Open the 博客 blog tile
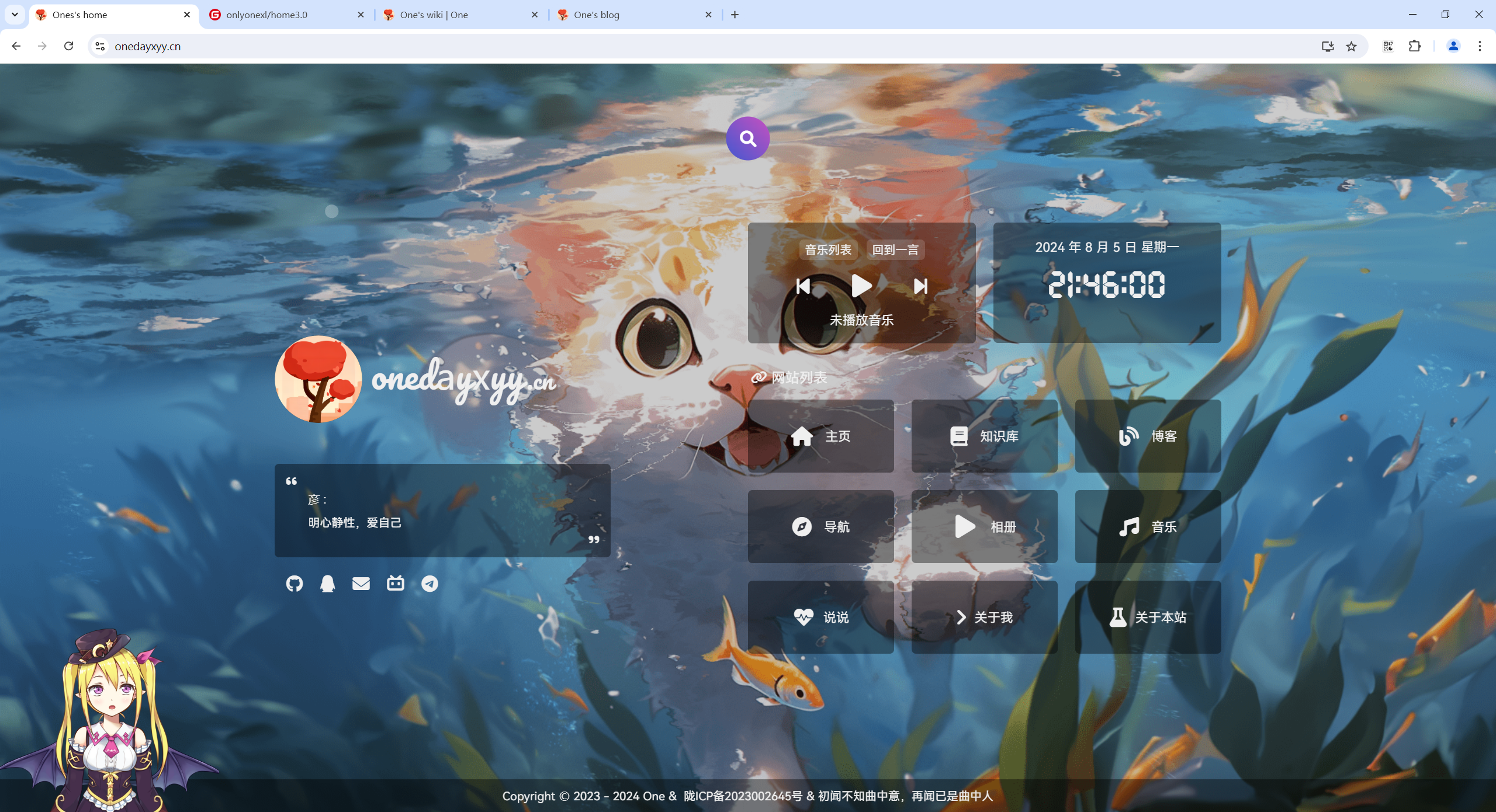This screenshot has width=1496, height=812. (1148, 436)
